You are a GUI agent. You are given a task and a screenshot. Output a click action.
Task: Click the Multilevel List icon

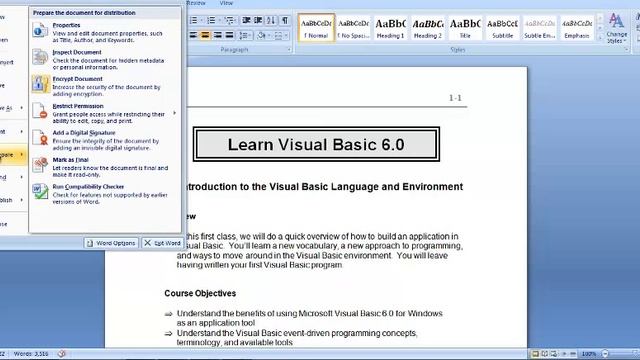pos(229,20)
